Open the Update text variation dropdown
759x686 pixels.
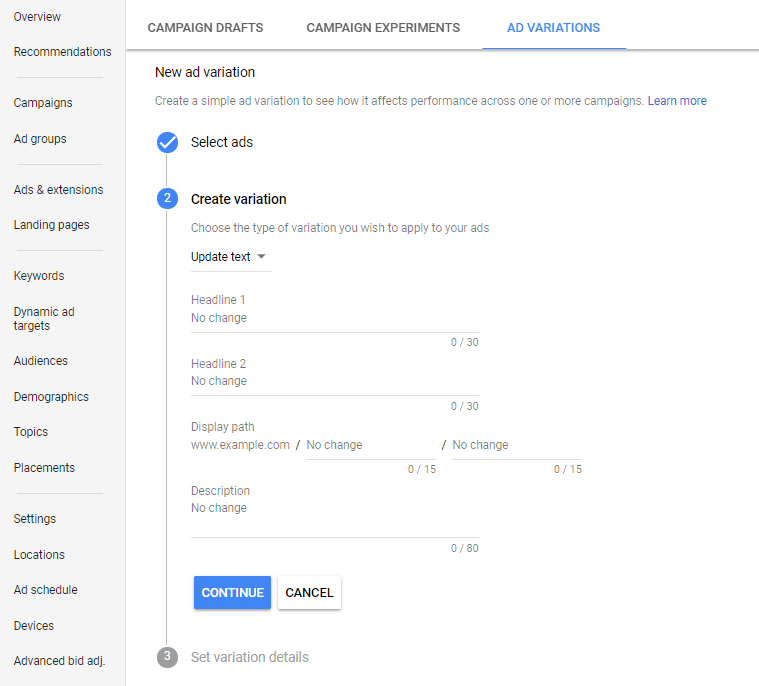tap(229, 257)
